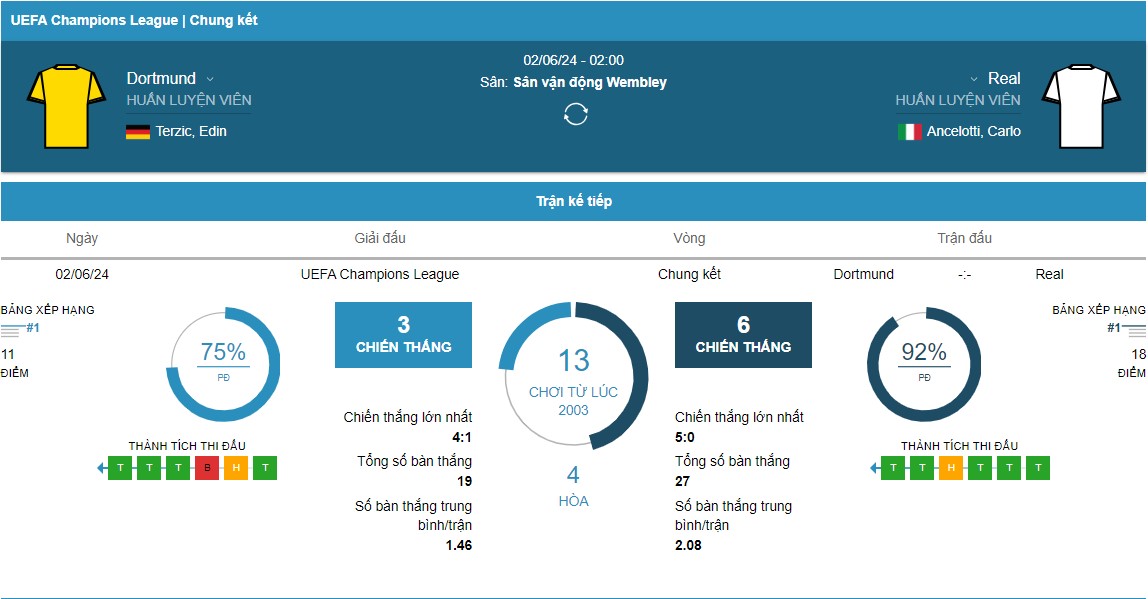Screen dimensions: 1148x599
Task: Click Dortmund's average goals value 1.46
Action: coord(458,546)
